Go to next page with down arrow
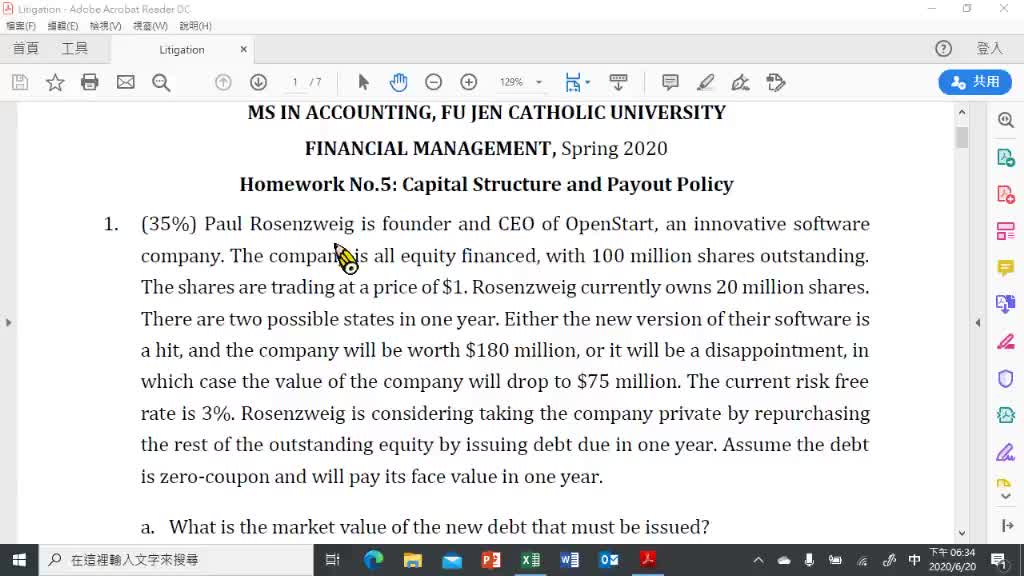Screen dimensions: 1024x576 coord(258,82)
